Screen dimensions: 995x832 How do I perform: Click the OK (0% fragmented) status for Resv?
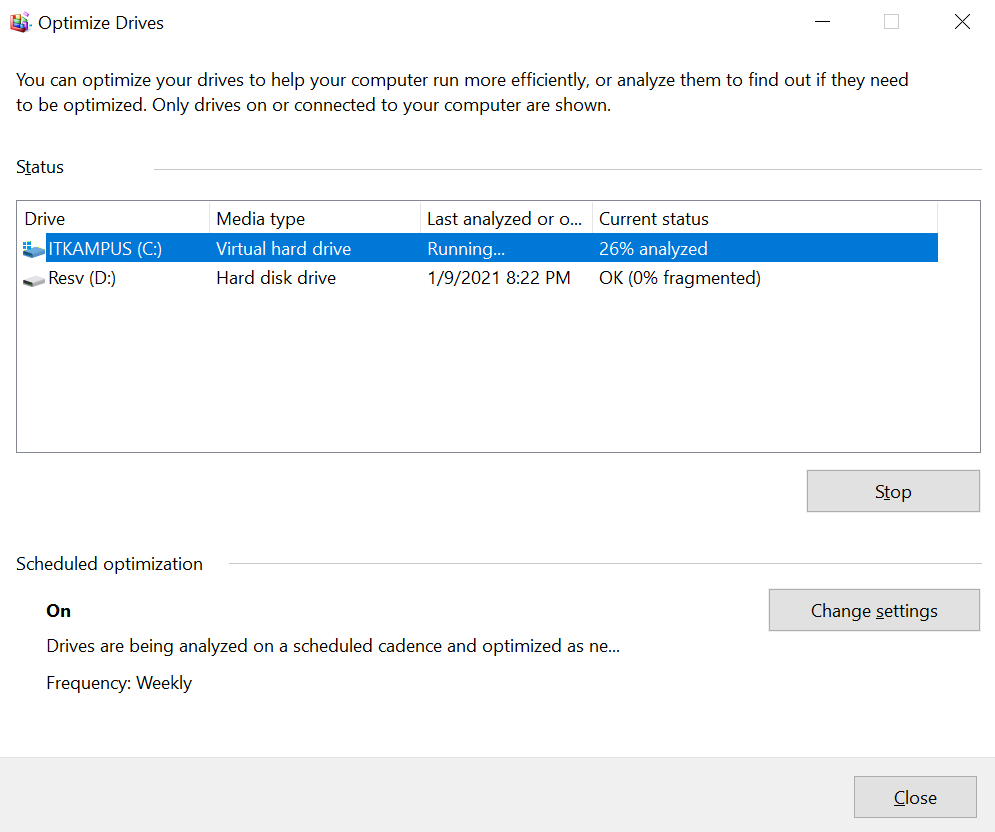coord(680,278)
